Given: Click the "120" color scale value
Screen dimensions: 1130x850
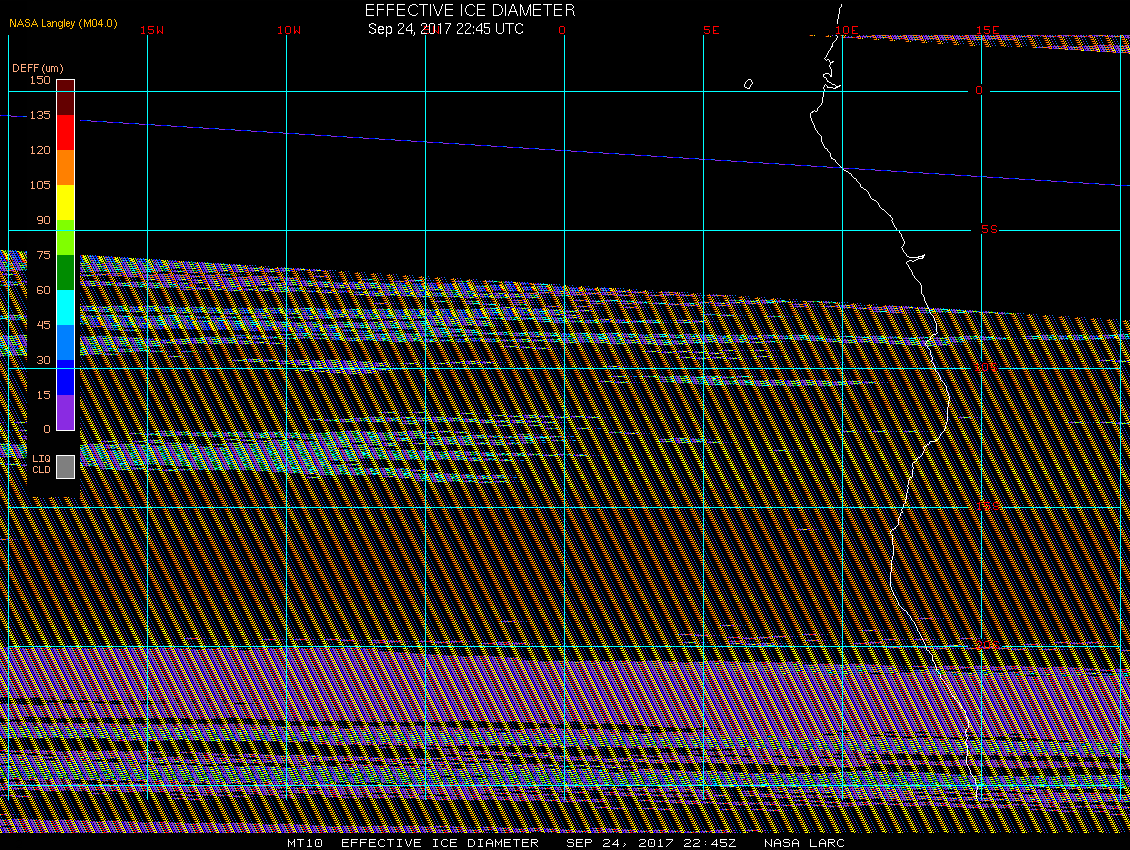Looking at the screenshot, I should click(40, 150).
